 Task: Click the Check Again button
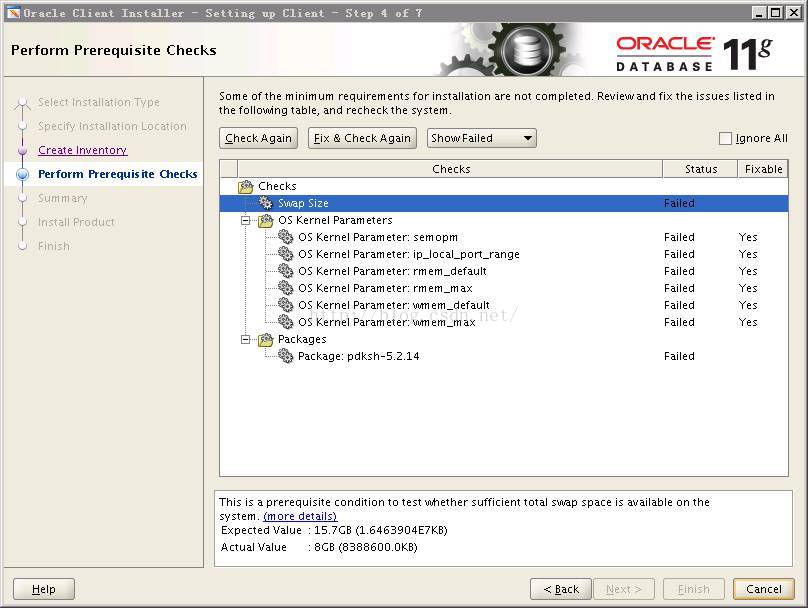[x=258, y=138]
